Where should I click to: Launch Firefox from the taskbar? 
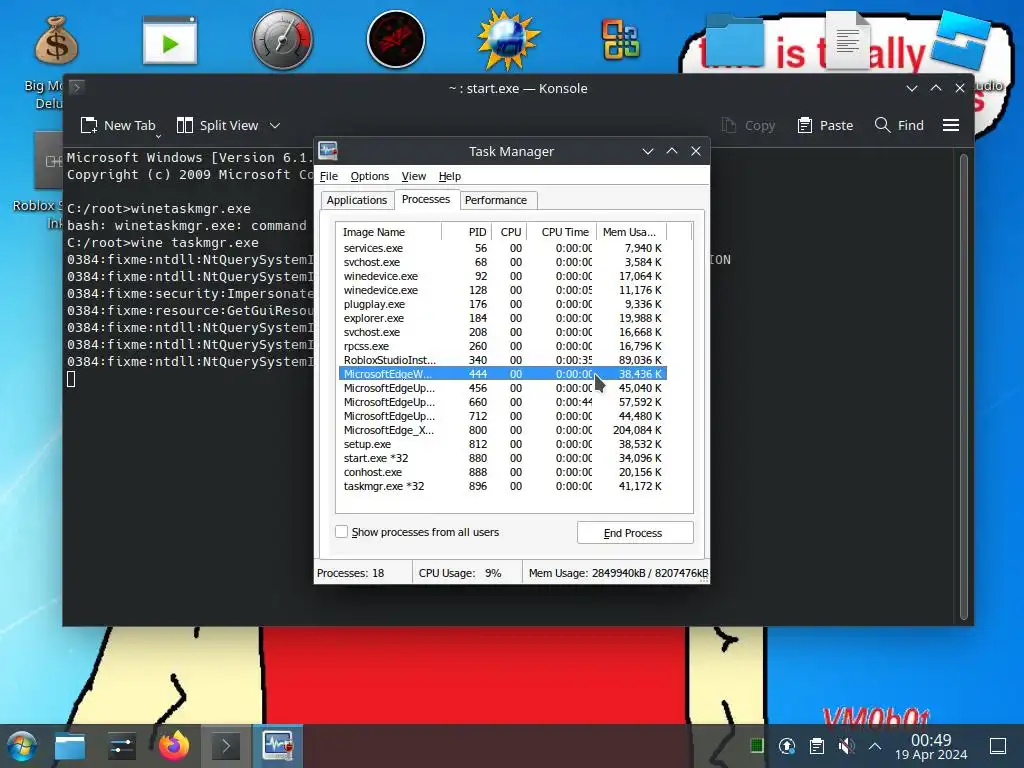[x=174, y=746]
